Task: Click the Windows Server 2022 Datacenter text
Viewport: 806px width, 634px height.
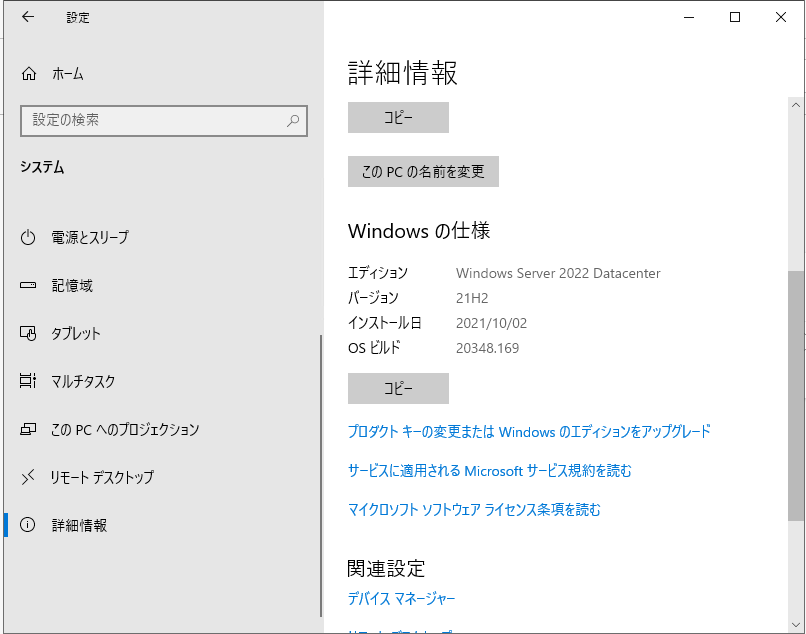Action: pos(558,273)
